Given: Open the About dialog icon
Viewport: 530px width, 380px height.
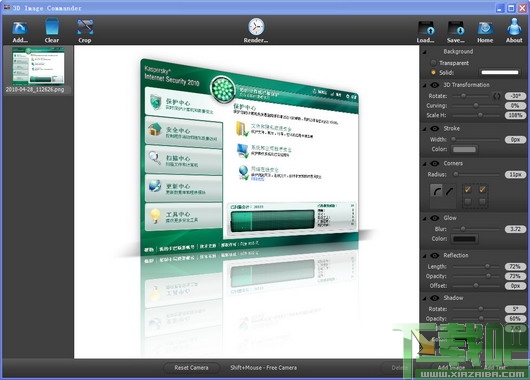Looking at the screenshot, I should pos(514,31).
